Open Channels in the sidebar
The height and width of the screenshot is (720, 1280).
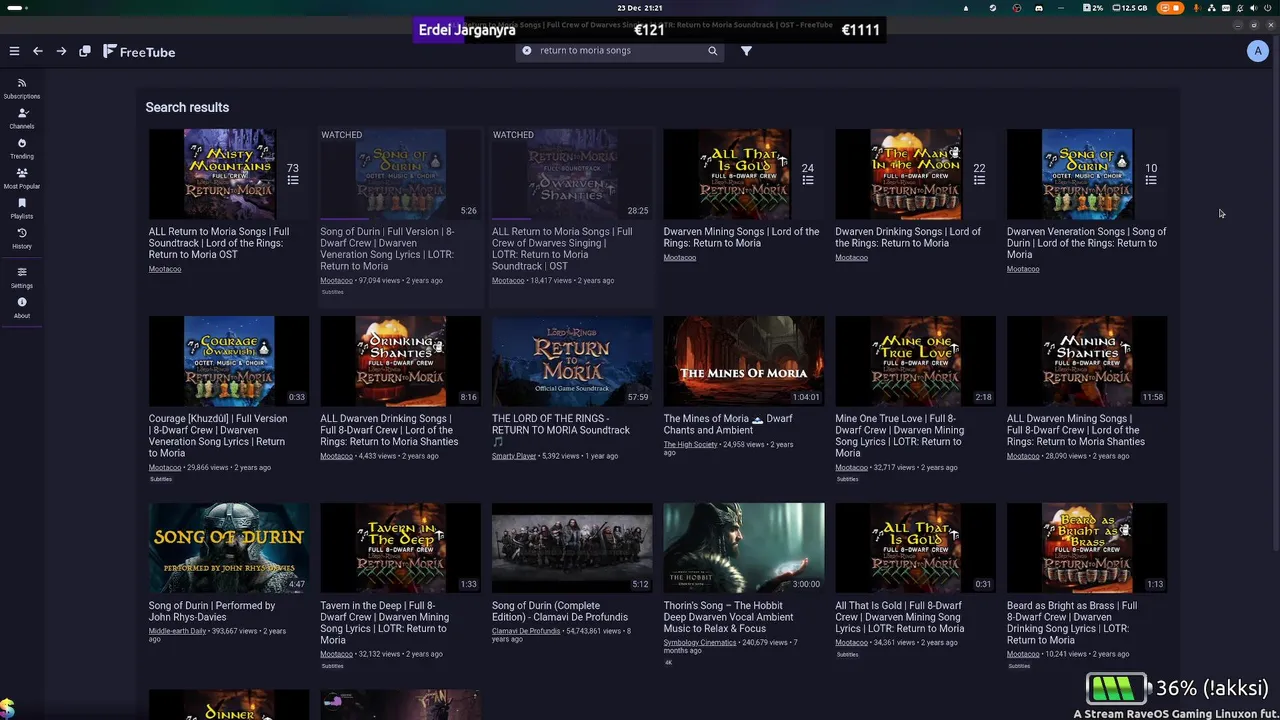(22, 119)
